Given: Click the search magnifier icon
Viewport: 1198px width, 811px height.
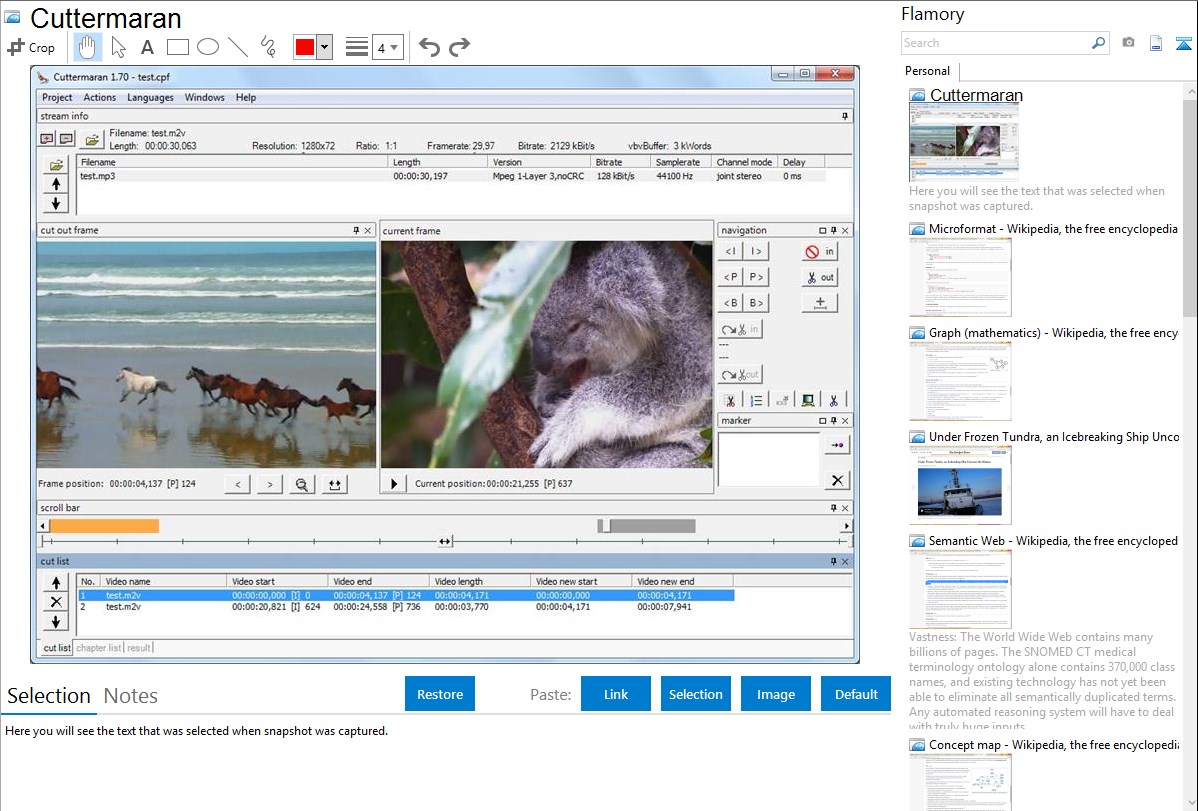Looking at the screenshot, I should 1098,43.
